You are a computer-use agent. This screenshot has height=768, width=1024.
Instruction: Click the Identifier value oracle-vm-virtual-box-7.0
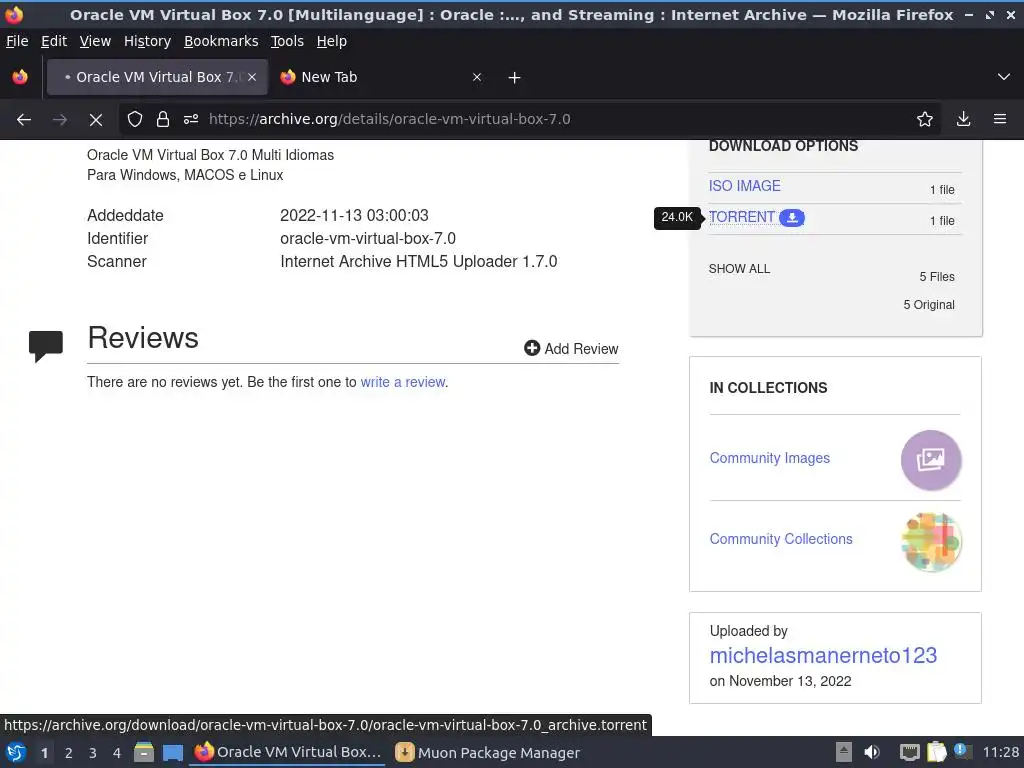click(x=368, y=239)
